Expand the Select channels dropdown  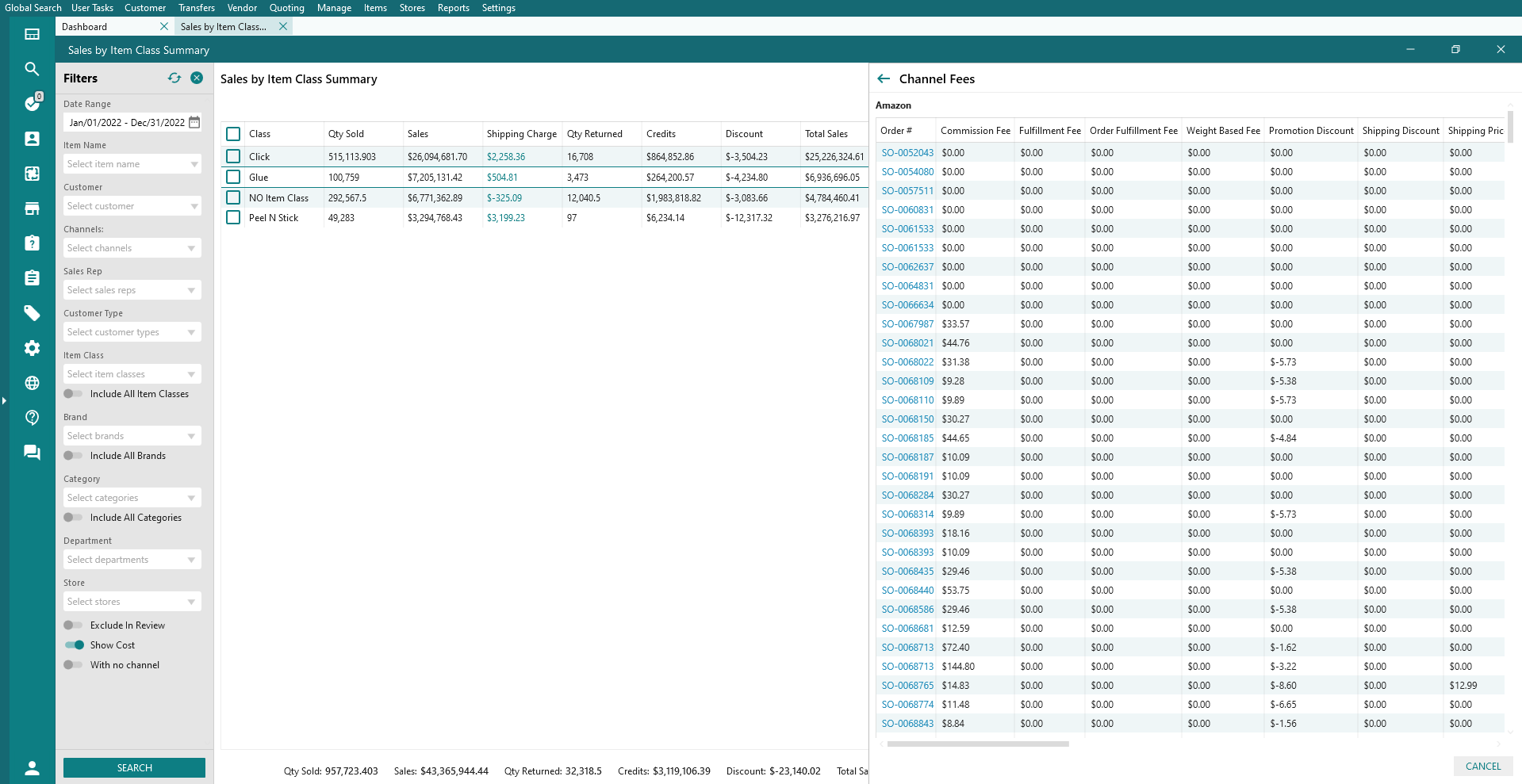click(x=132, y=248)
